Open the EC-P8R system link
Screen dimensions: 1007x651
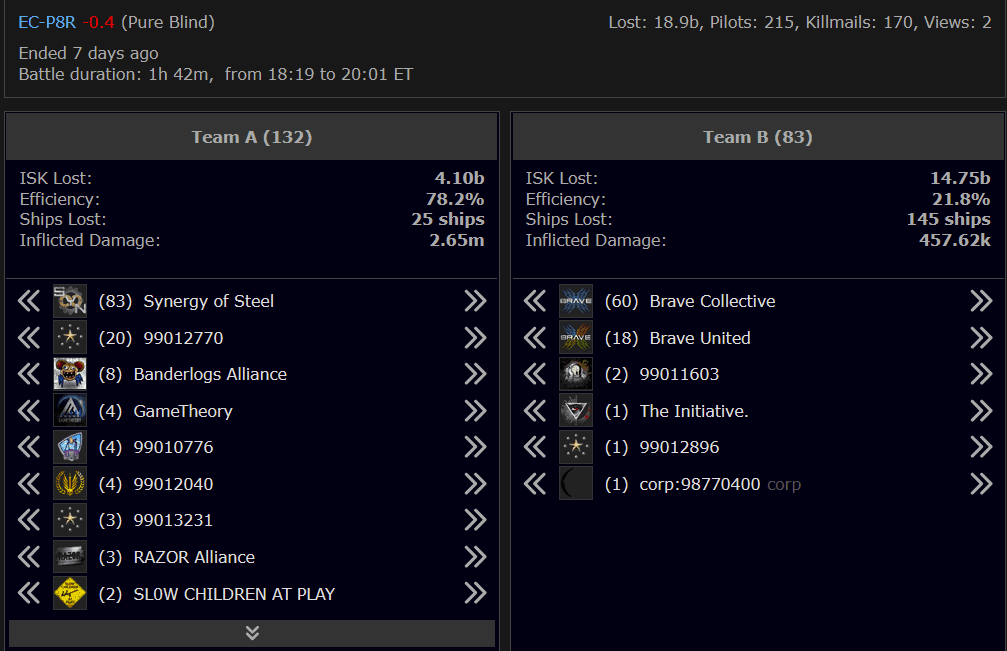click(x=46, y=22)
